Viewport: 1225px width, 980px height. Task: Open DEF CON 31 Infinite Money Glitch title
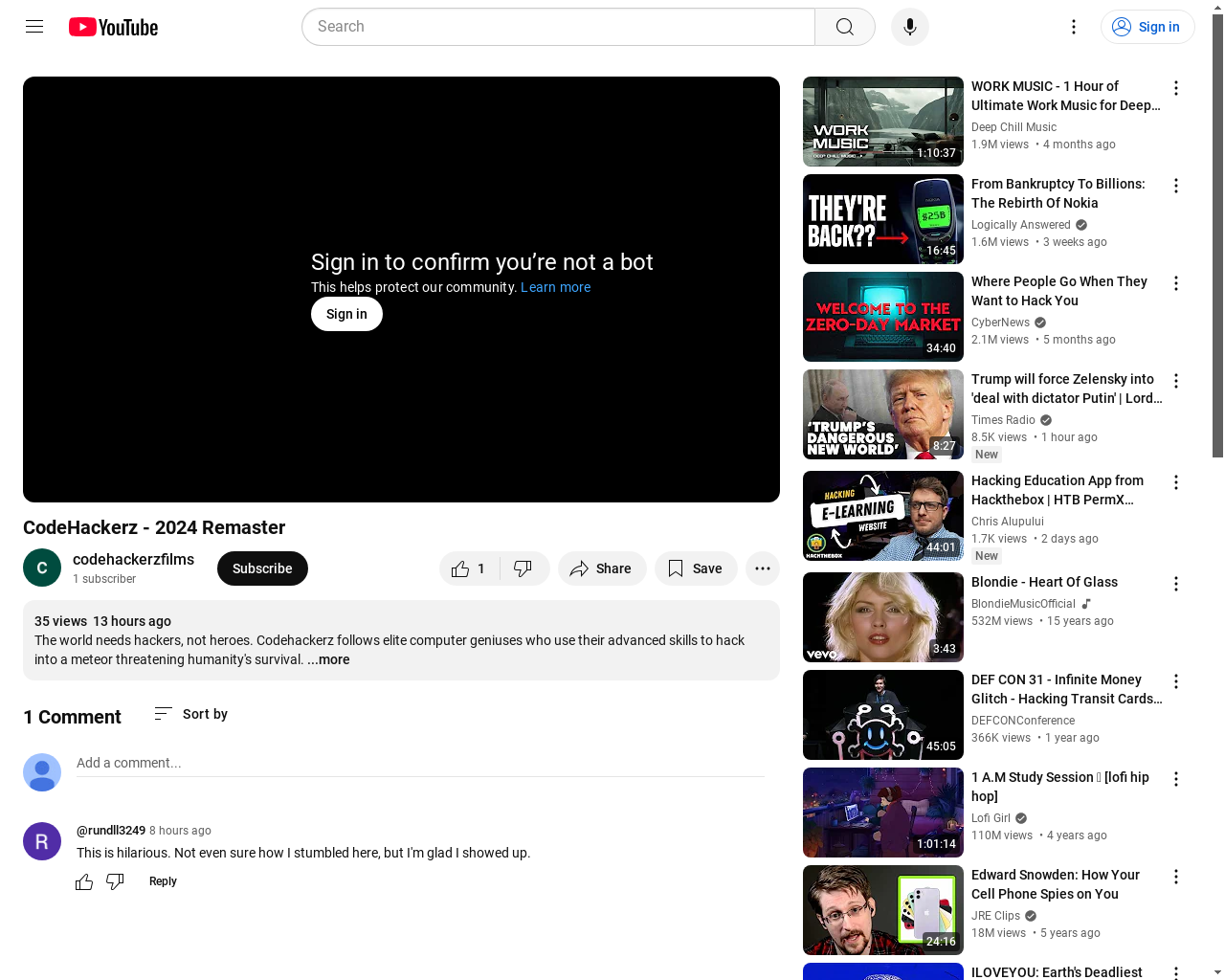pos(1067,689)
